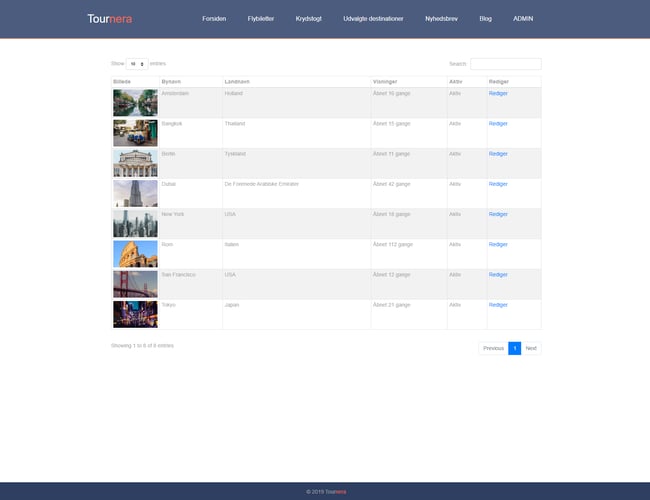
Task: Open the ADMIN menu item
Action: (x=524, y=19)
